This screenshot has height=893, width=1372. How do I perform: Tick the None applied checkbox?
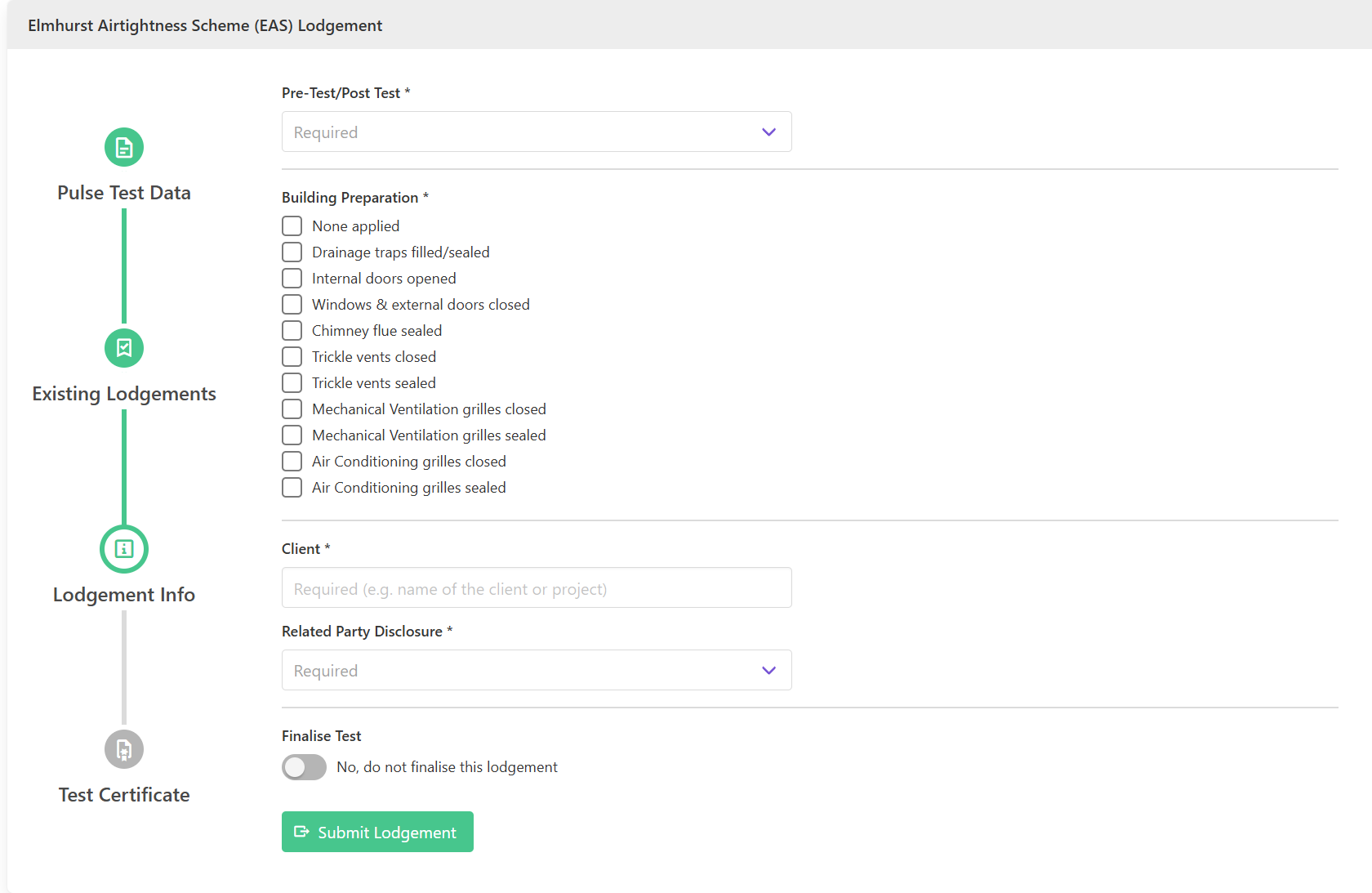coord(292,226)
